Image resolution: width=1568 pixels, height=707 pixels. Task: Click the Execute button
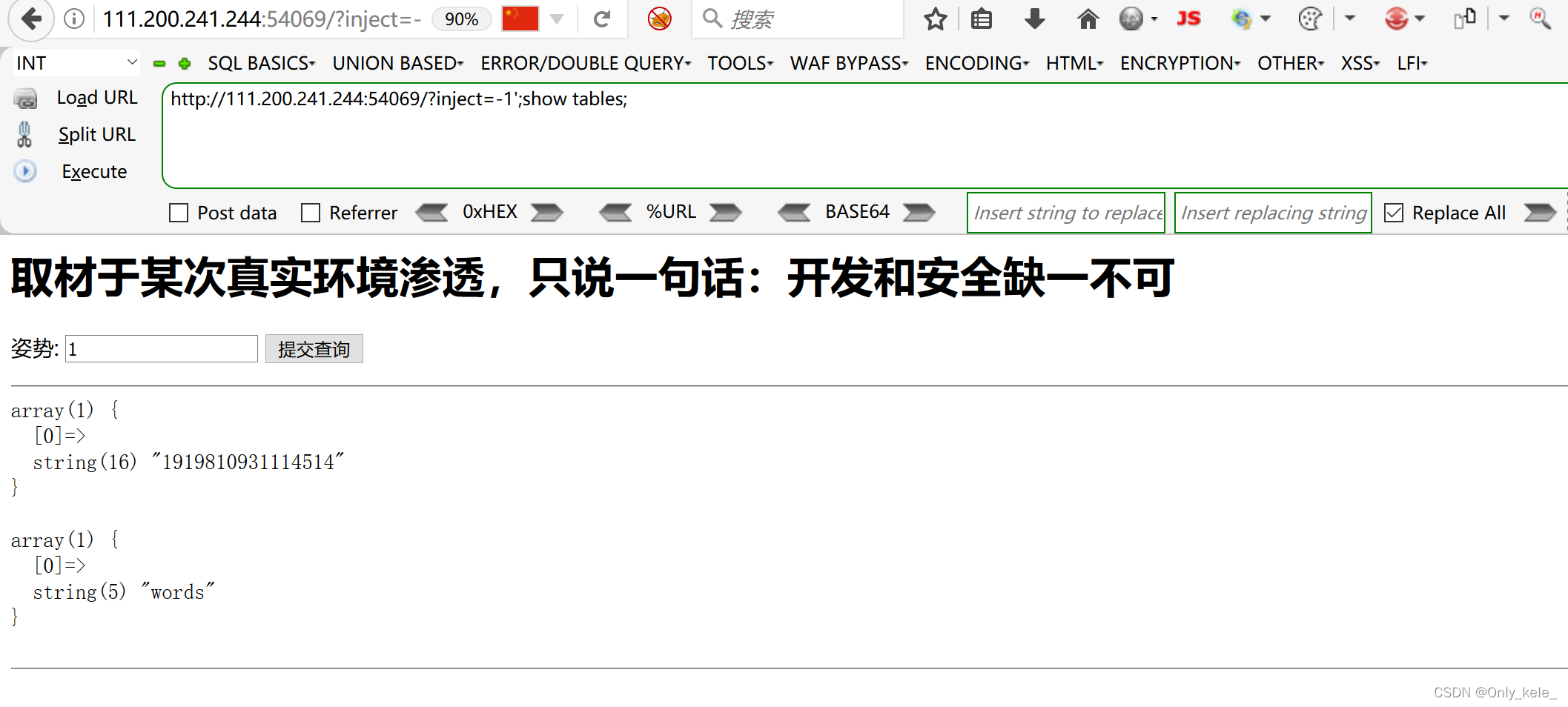click(x=94, y=172)
